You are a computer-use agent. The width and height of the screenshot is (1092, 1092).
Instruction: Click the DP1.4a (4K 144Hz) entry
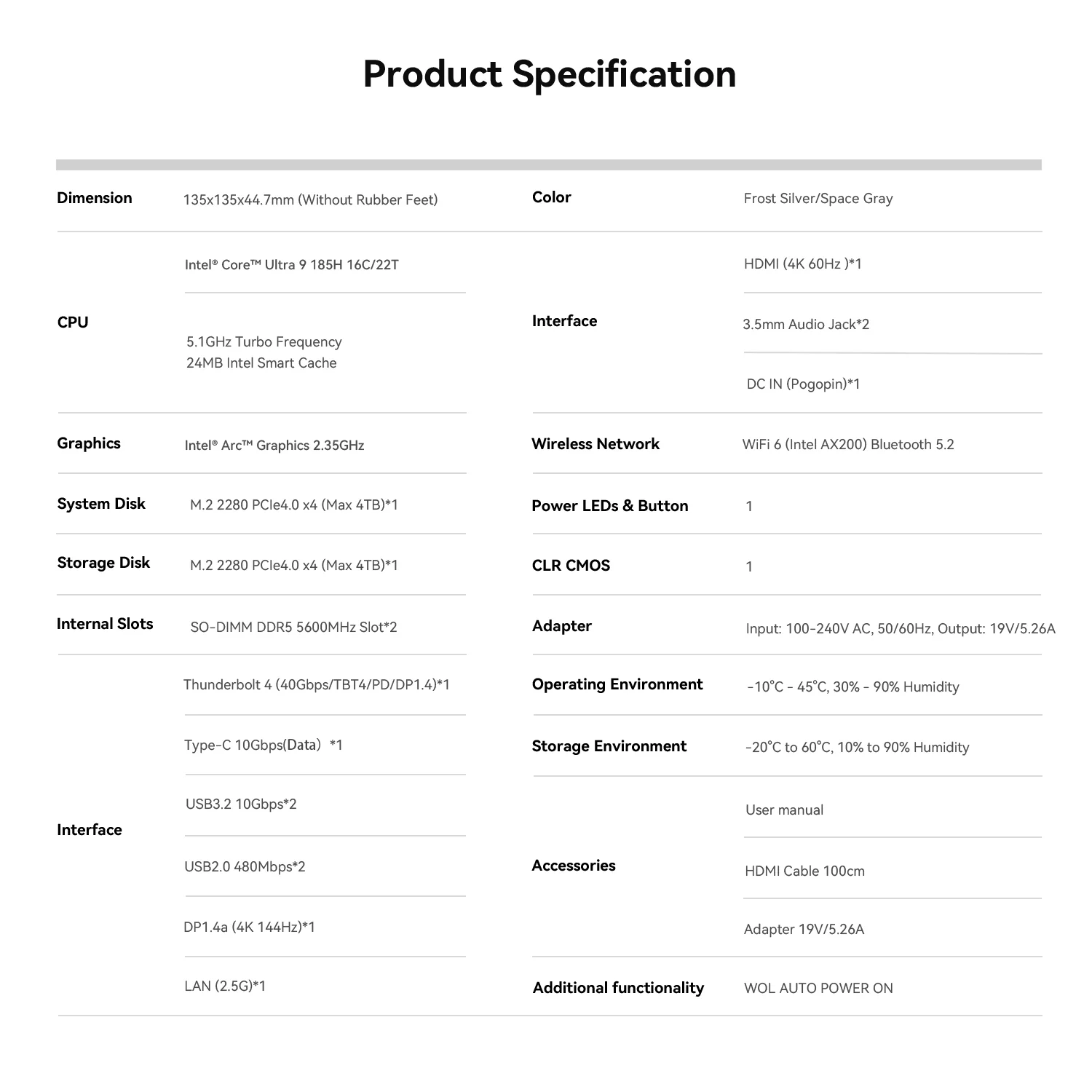[x=249, y=927]
